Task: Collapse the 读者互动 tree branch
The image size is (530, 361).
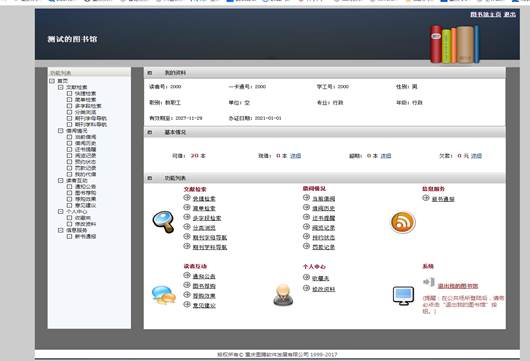Action: click(x=61, y=180)
